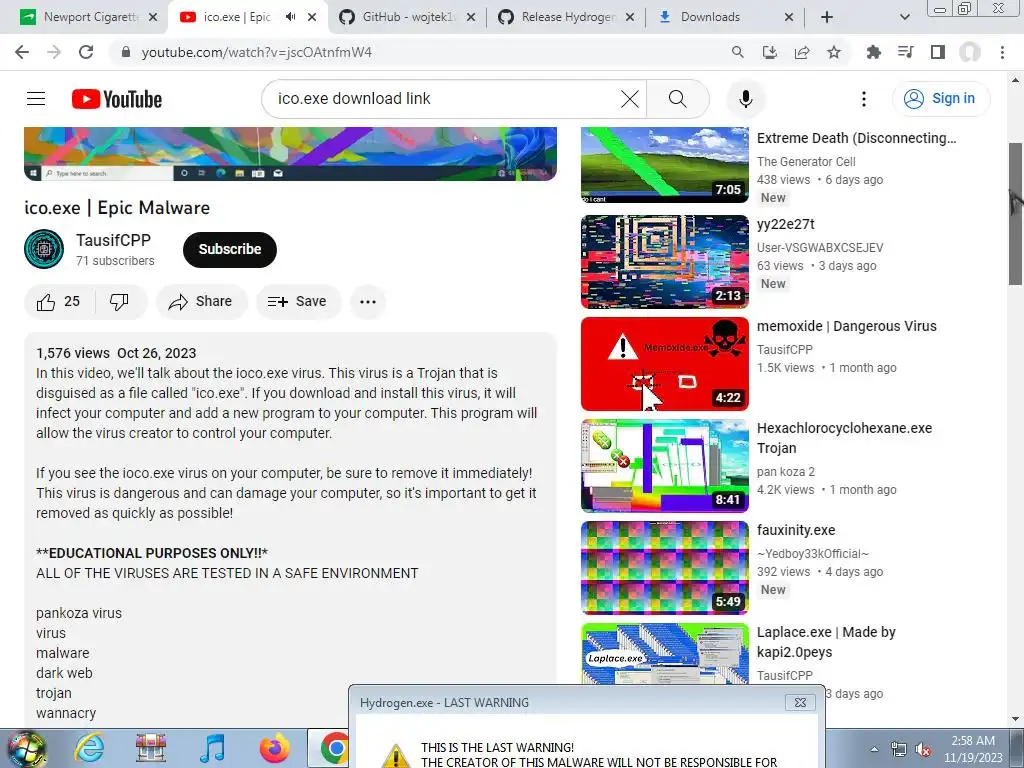Reload the YouTube page

click(x=86, y=52)
